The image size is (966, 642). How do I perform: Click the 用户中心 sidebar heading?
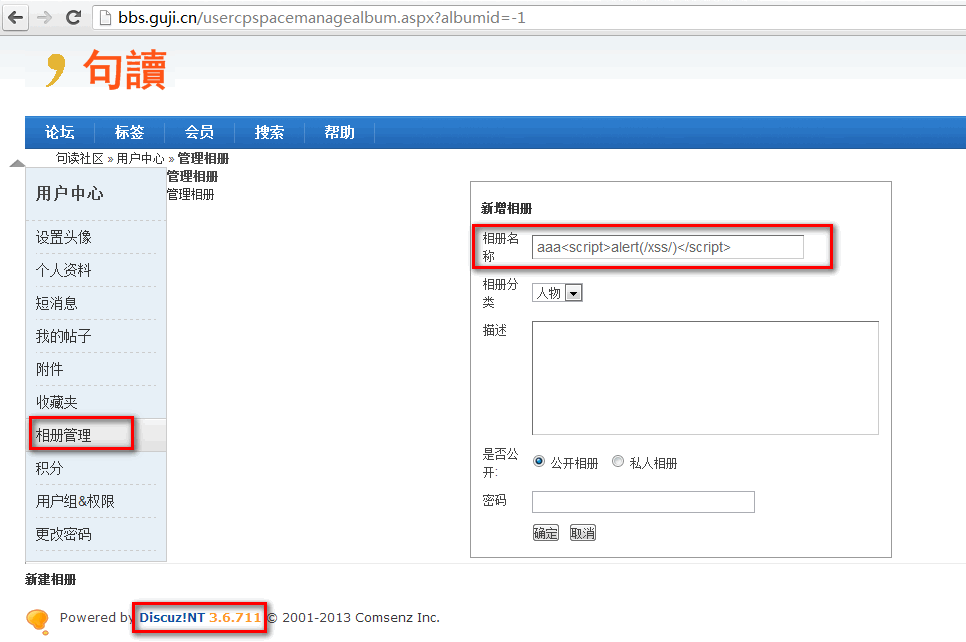(x=69, y=193)
